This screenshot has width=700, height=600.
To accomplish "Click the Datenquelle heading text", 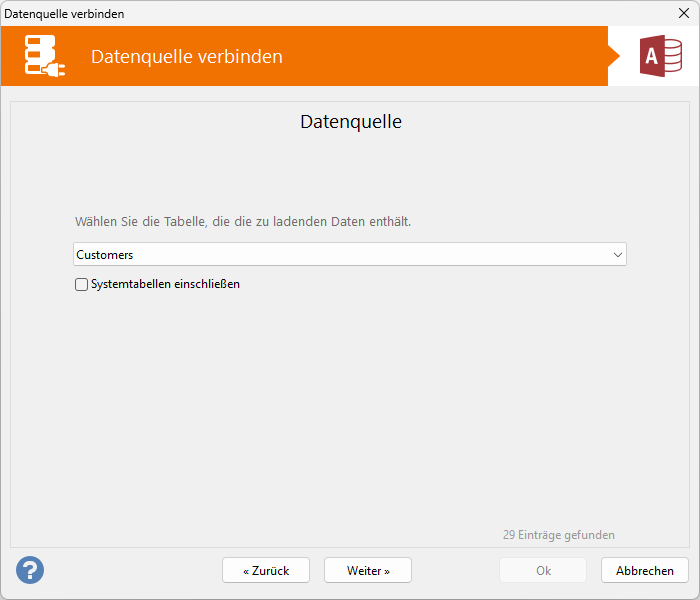I will click(351, 121).
